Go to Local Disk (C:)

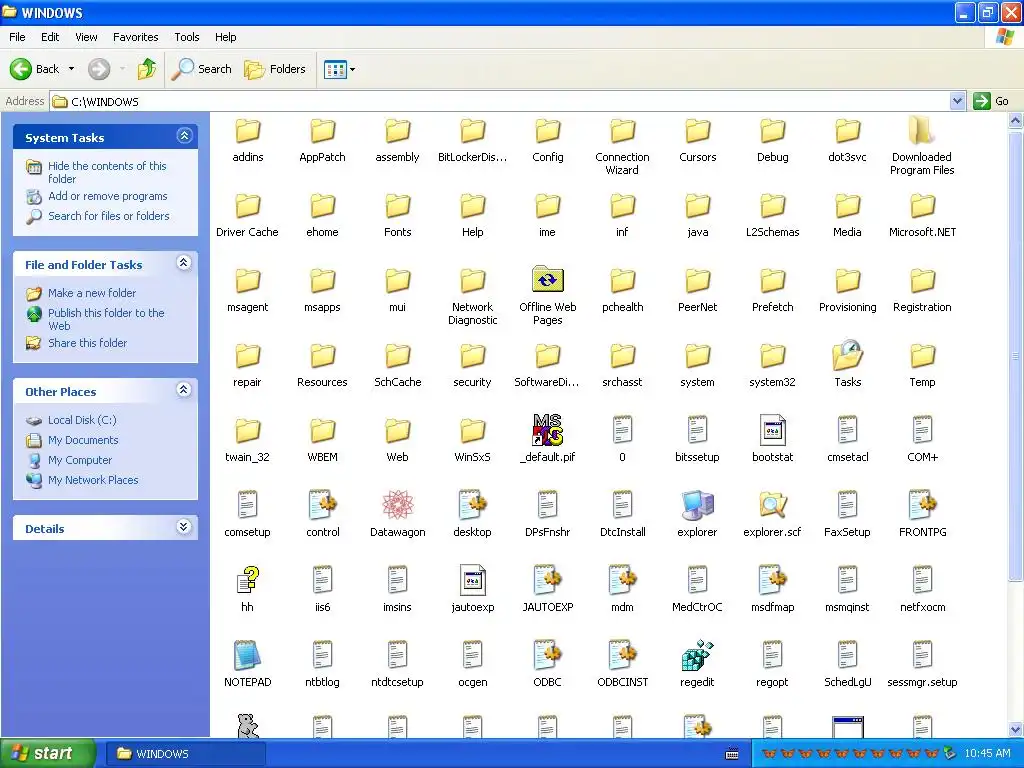(82, 420)
